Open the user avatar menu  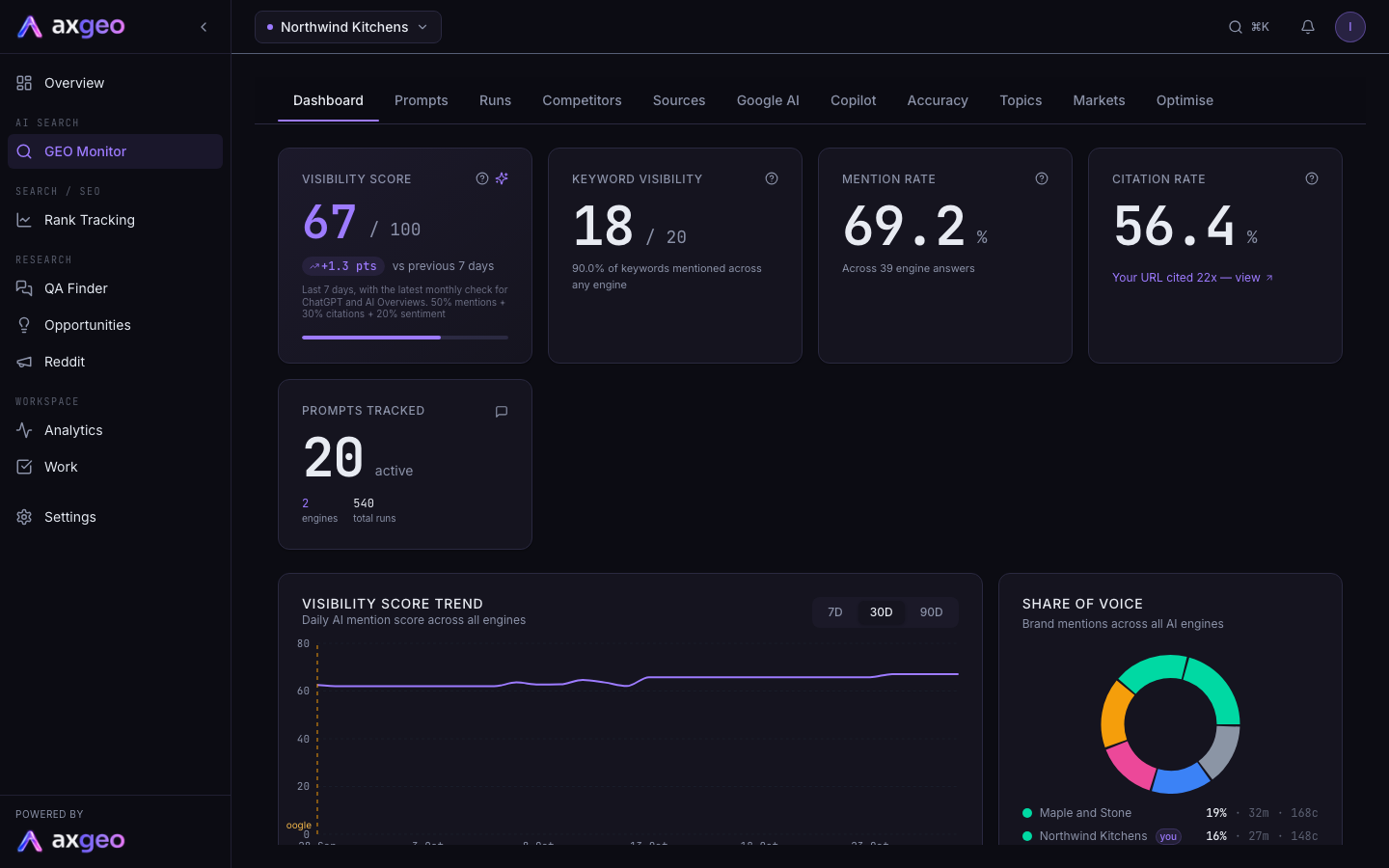point(1350,27)
